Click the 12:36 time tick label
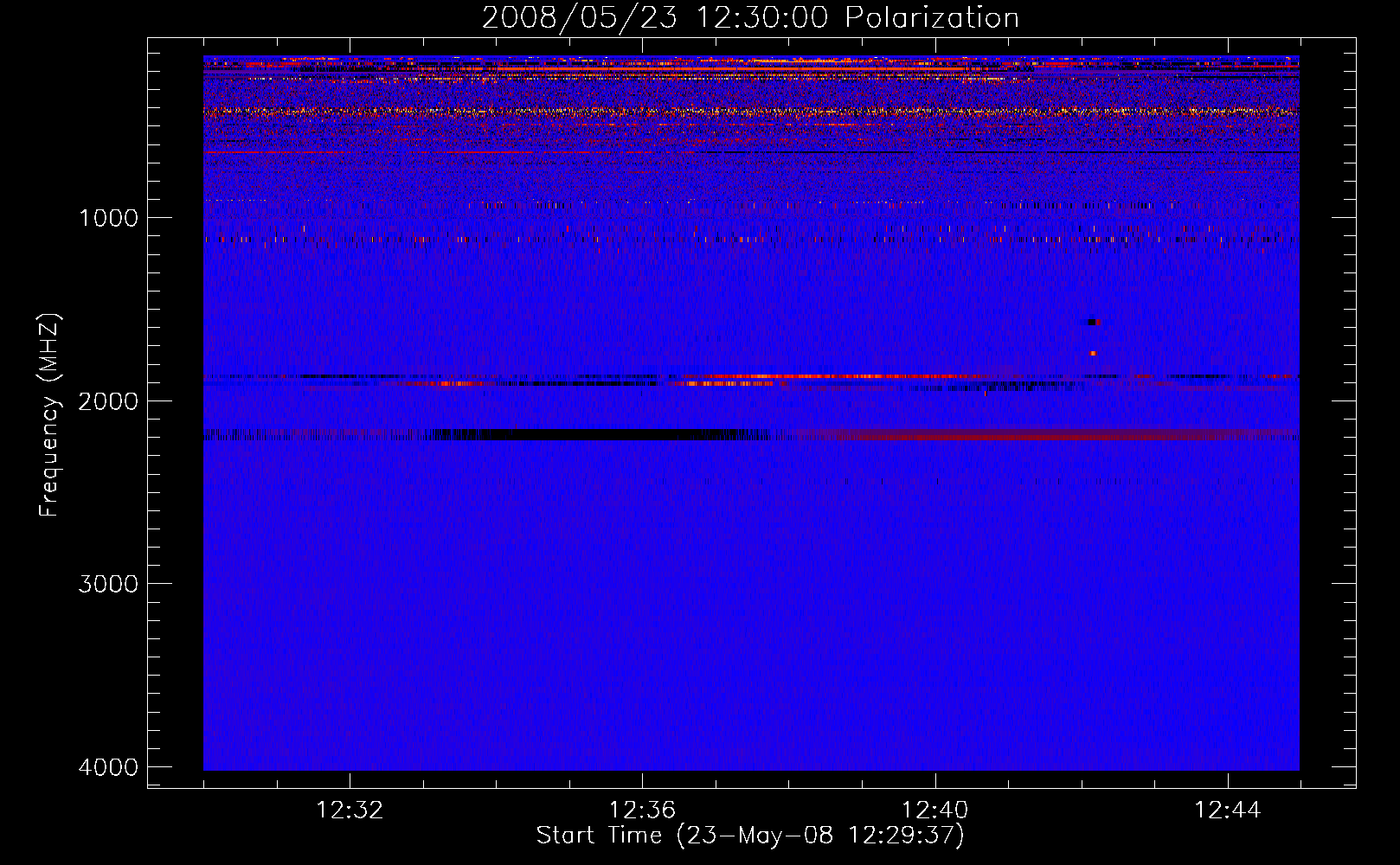Viewport: 1400px width, 865px height. coord(642,811)
